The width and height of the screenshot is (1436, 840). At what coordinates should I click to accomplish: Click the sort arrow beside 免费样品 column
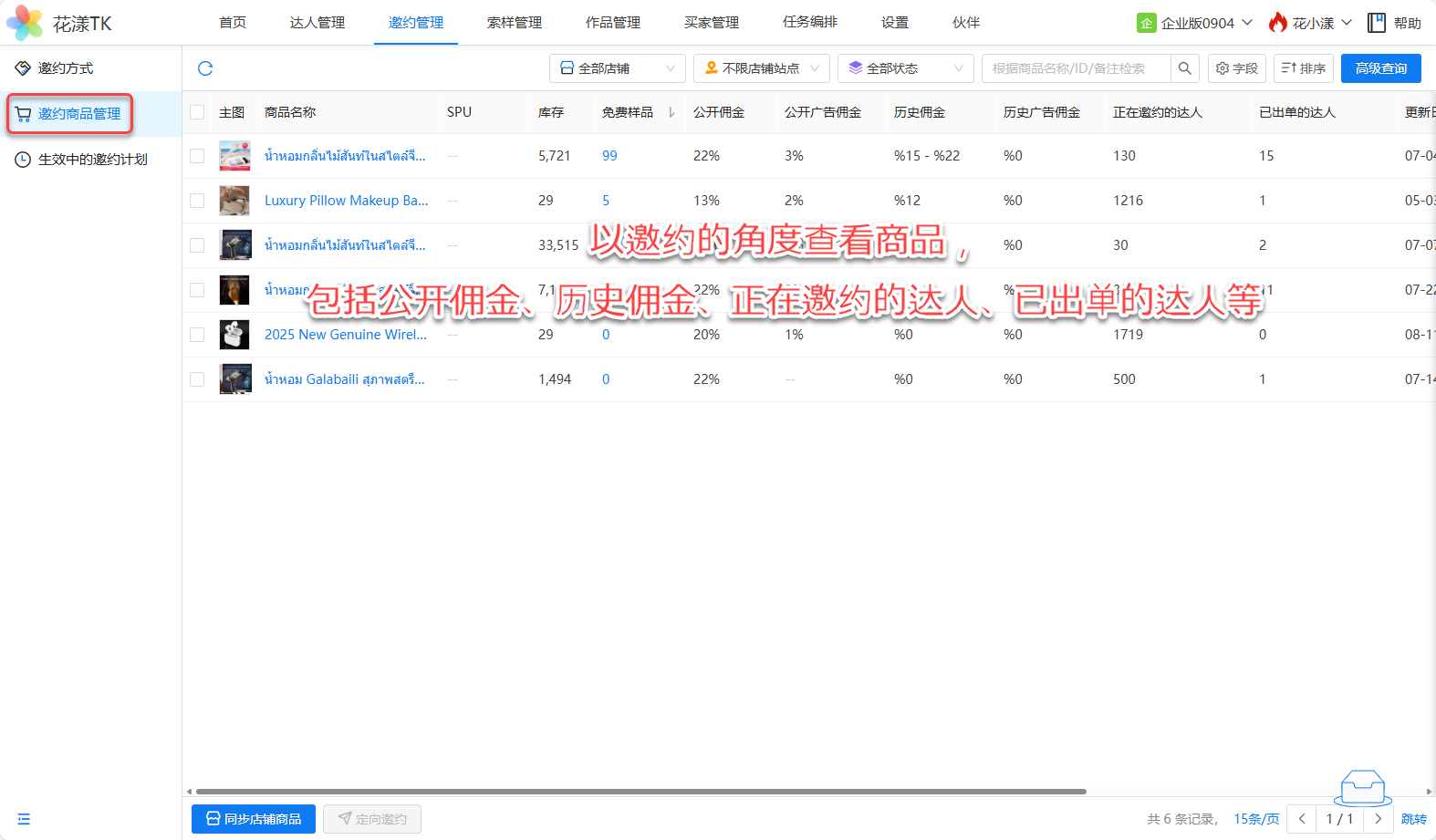(671, 112)
